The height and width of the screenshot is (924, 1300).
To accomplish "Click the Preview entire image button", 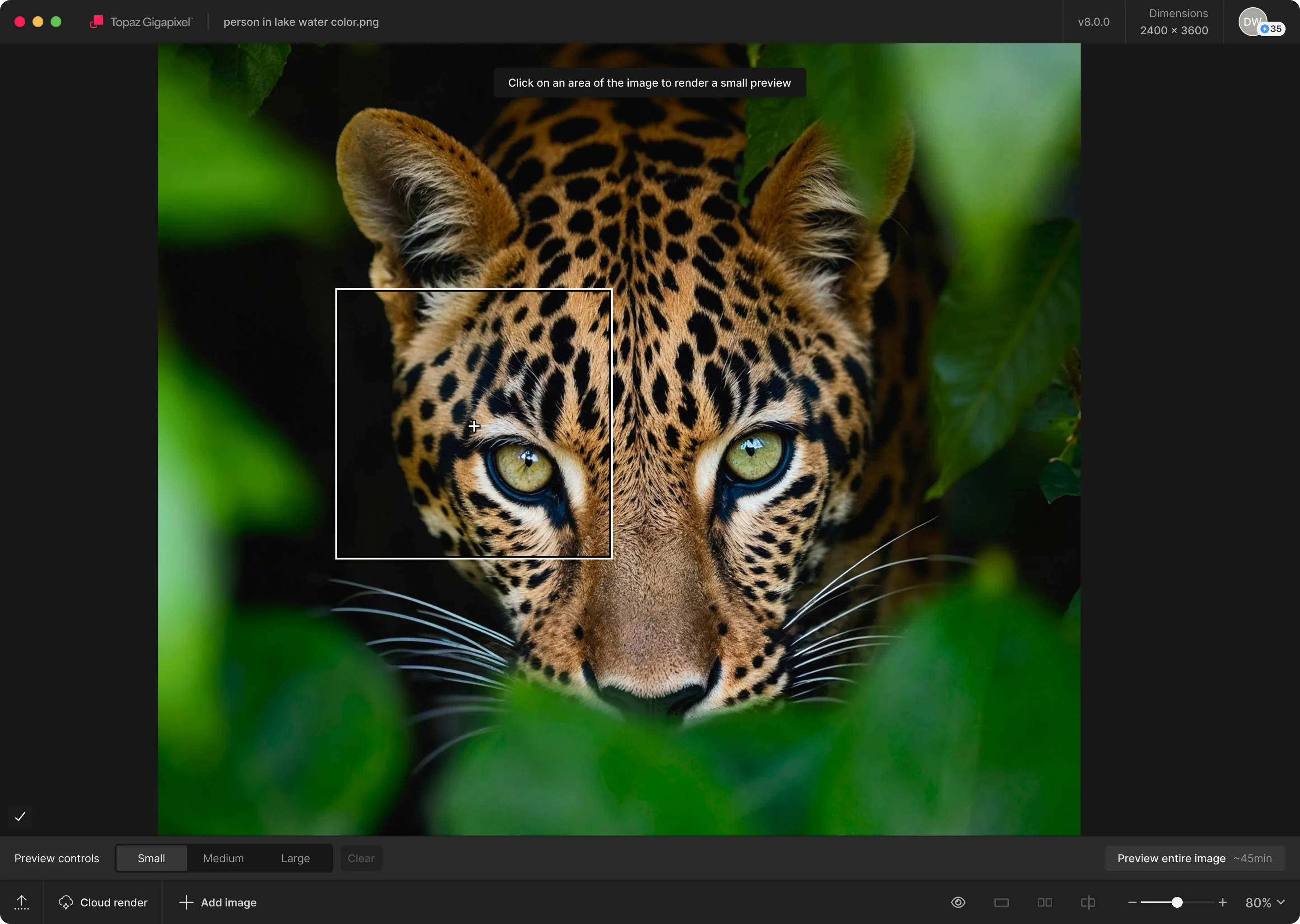I will pos(1193,858).
